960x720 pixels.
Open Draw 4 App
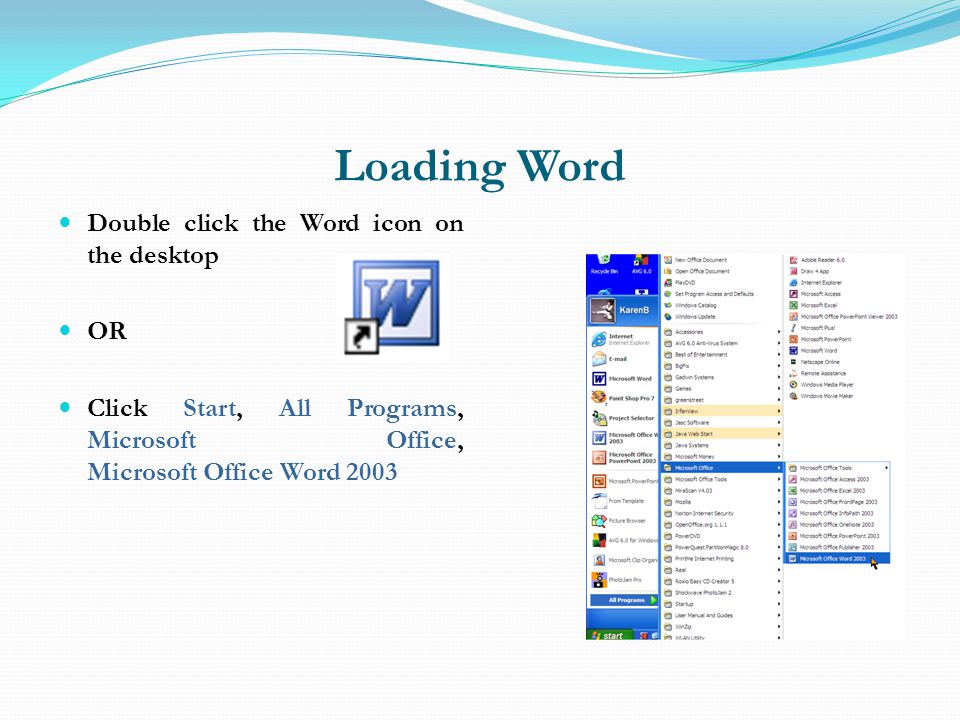coord(809,271)
